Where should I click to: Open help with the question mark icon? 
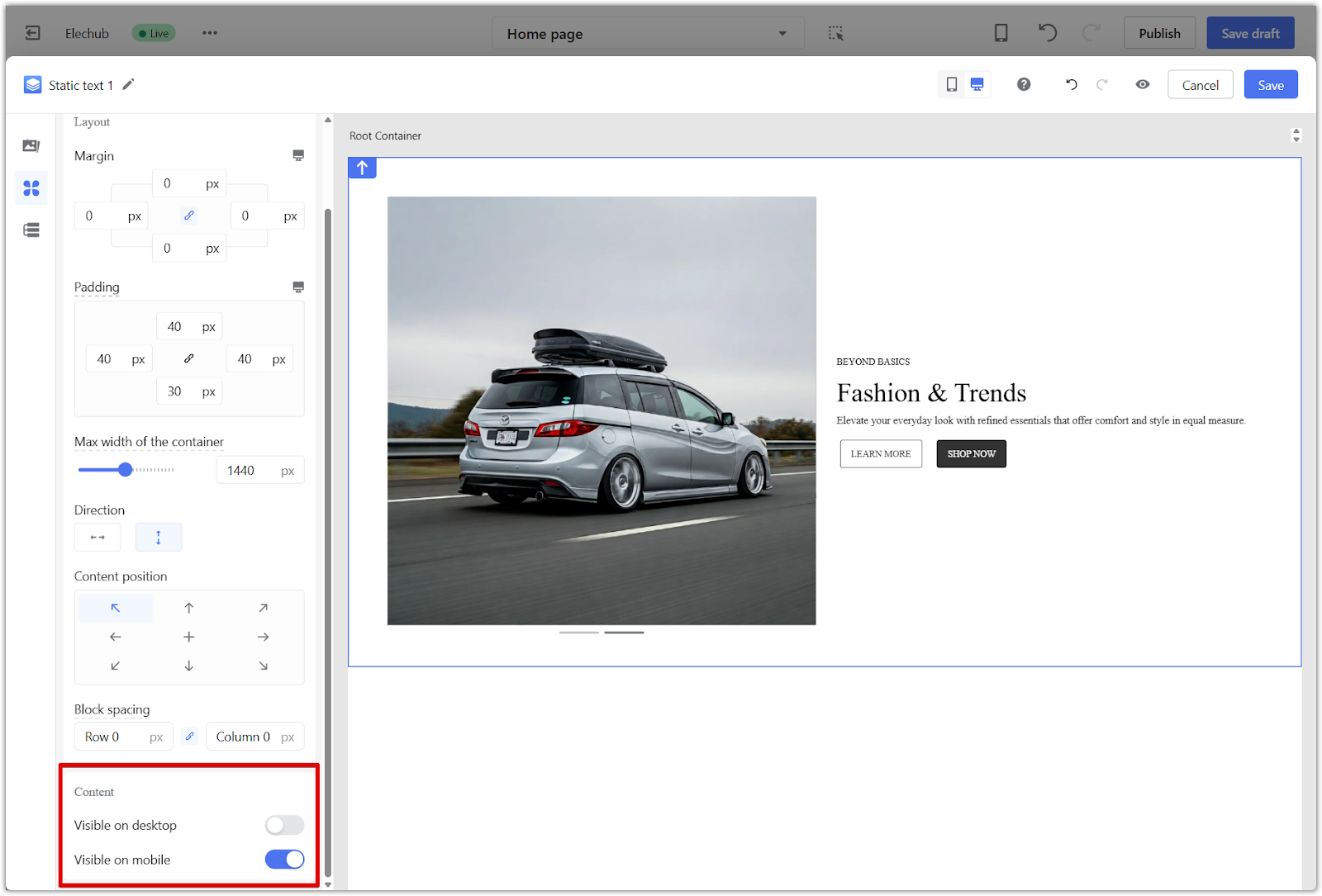pyautogui.click(x=1024, y=84)
